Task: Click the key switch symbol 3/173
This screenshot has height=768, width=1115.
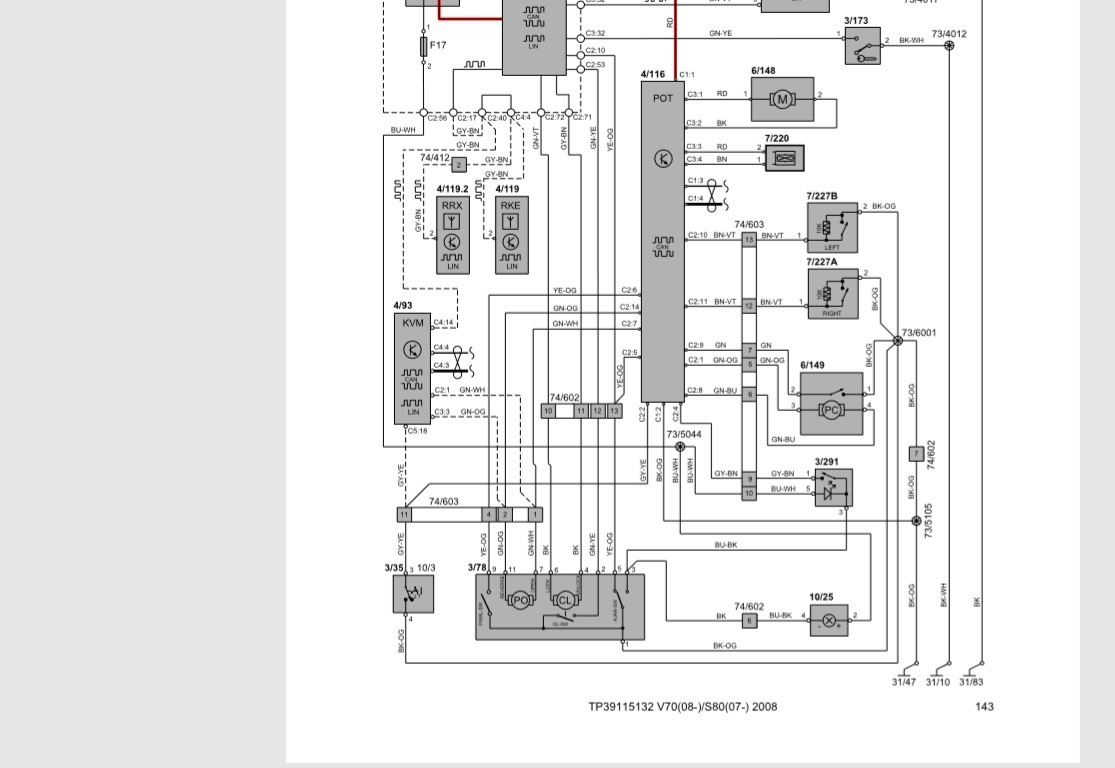Action: click(861, 48)
